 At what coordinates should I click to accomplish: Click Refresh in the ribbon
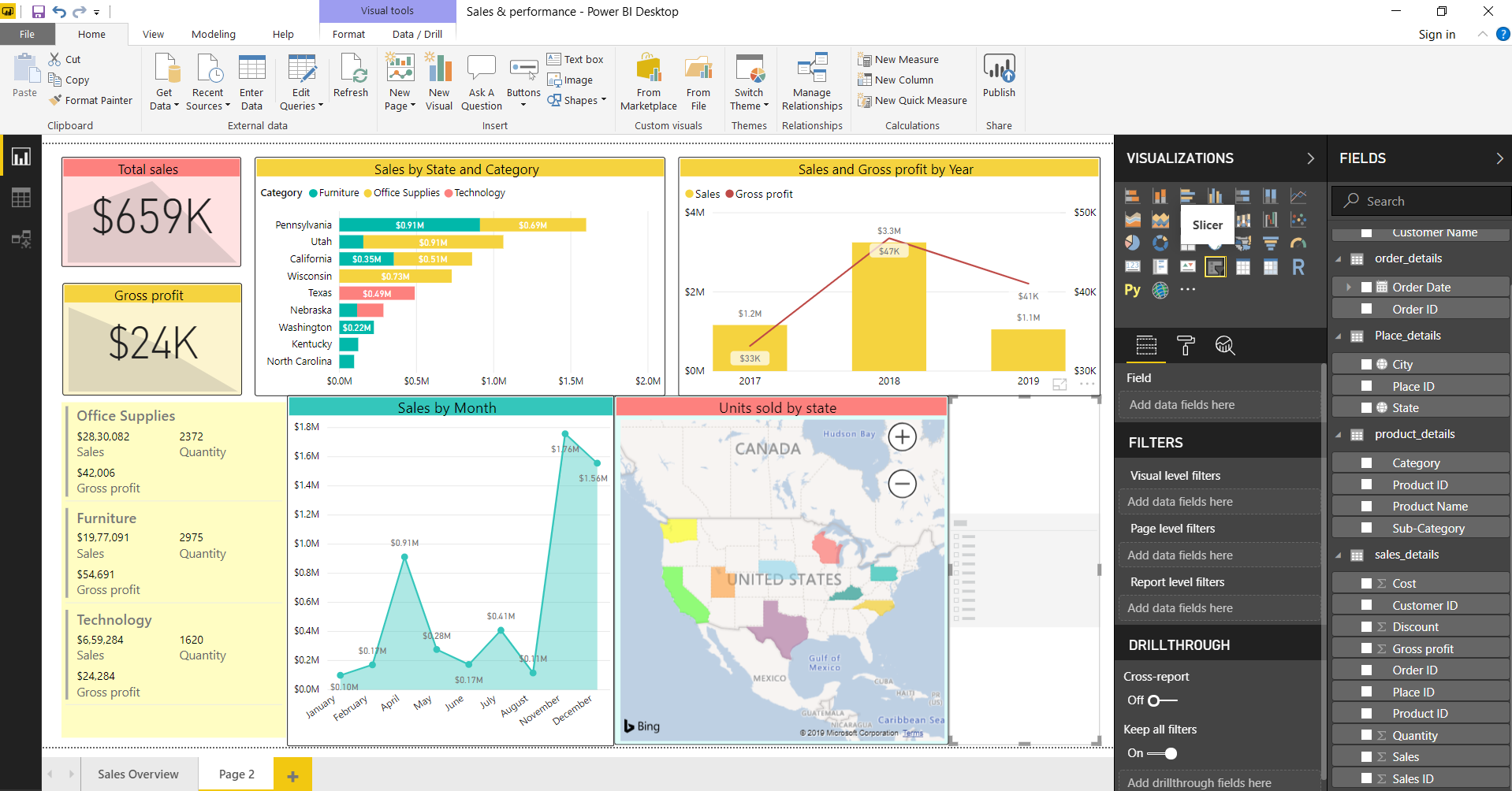coord(351,76)
